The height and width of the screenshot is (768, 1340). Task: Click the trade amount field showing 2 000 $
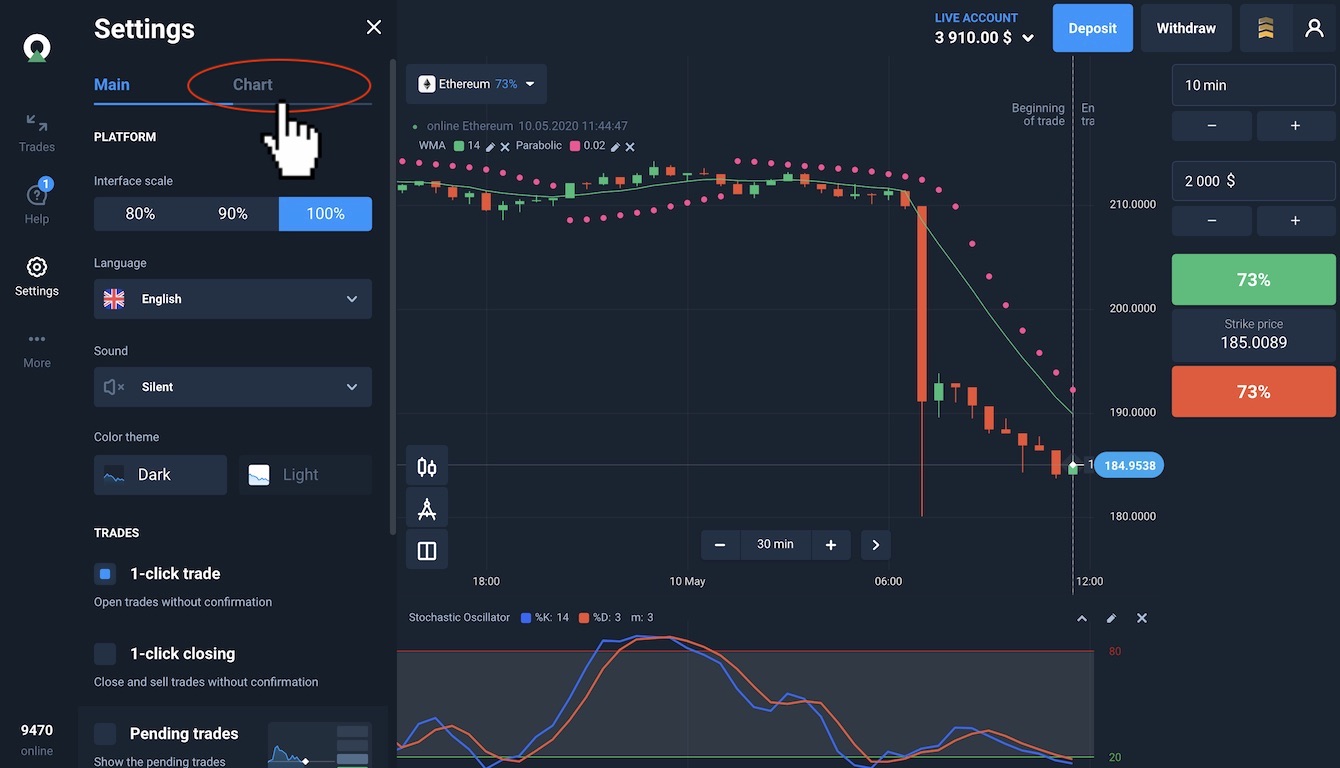pyautogui.click(x=1253, y=181)
